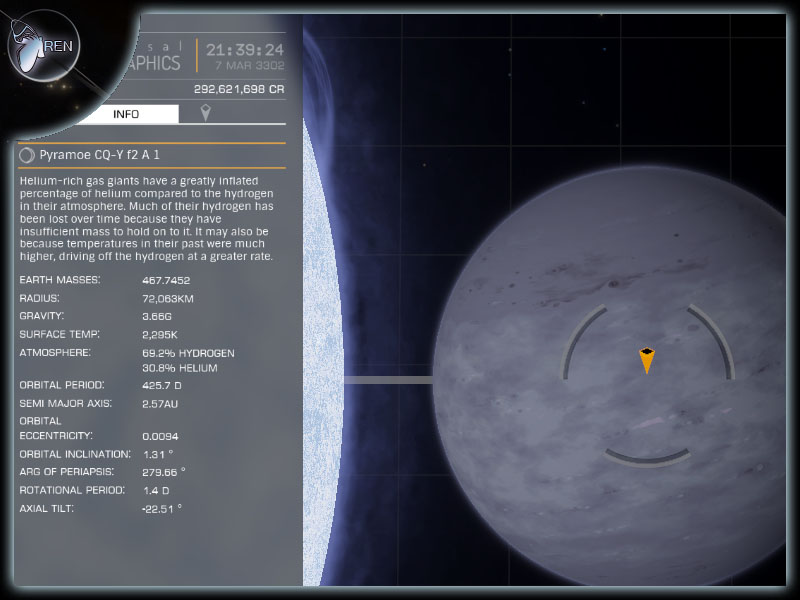Viewport: 800px width, 600px height.
Task: Click the surface temperature value 2,295K
Action: [x=160, y=335]
